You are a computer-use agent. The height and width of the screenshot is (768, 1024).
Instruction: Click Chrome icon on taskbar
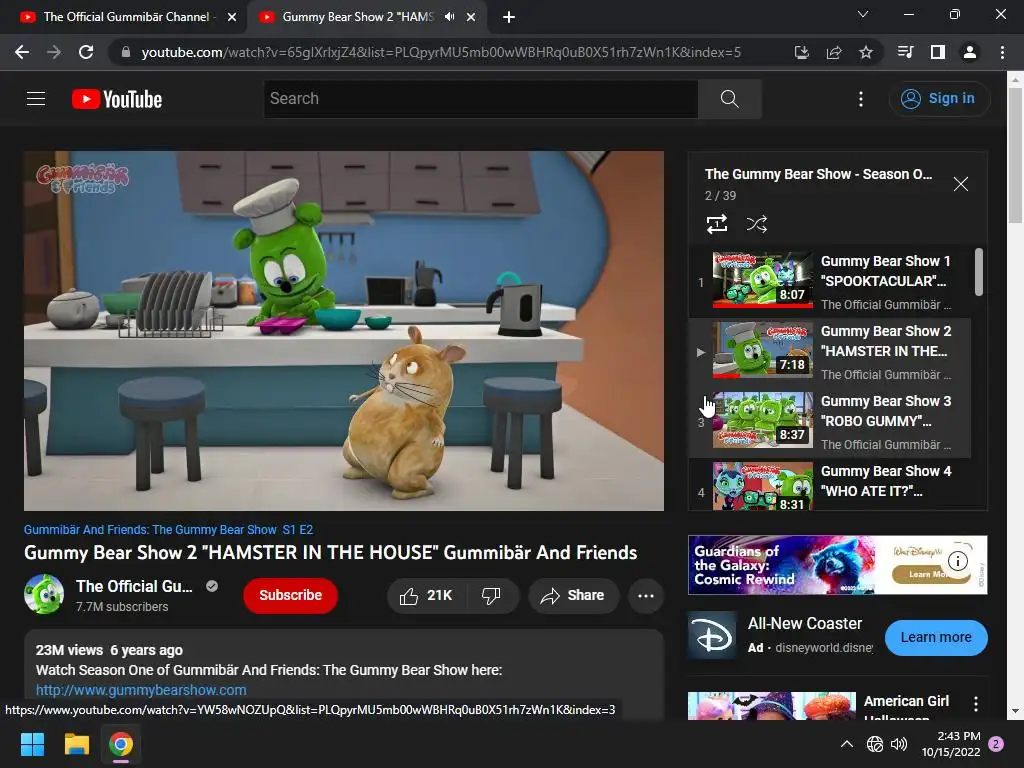pyautogui.click(x=121, y=744)
